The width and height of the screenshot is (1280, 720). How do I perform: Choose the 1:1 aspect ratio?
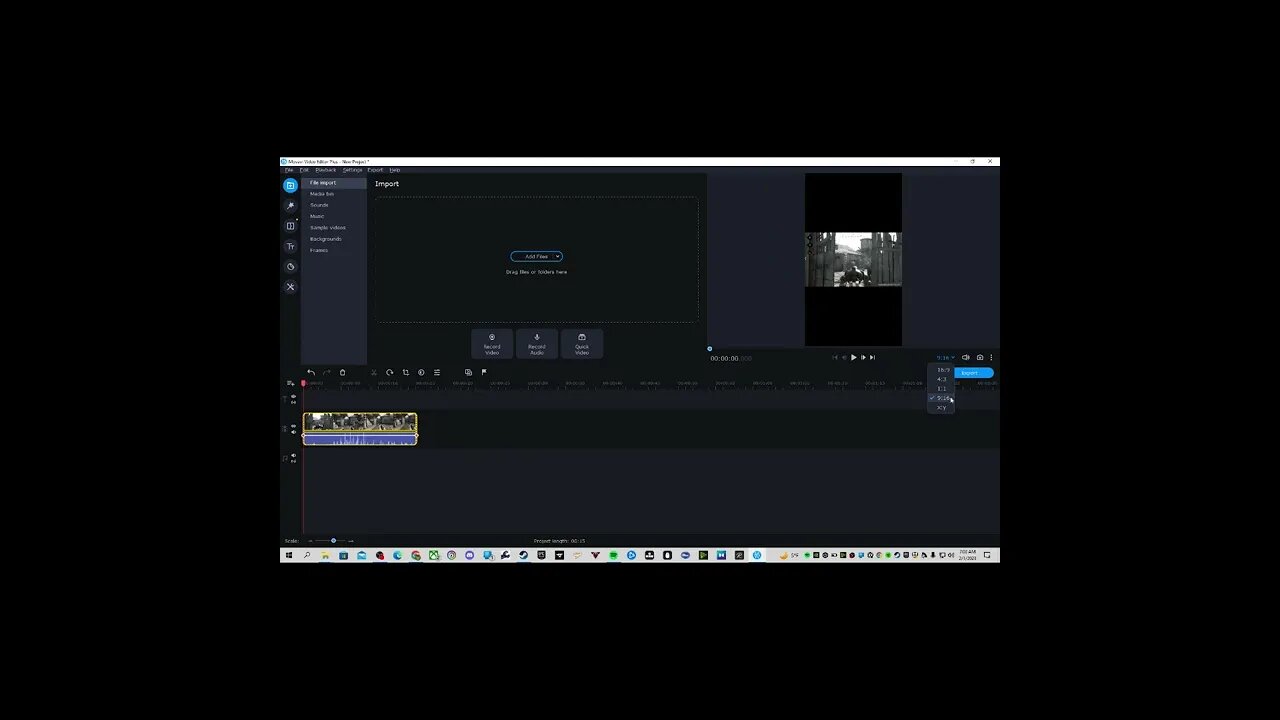pyautogui.click(x=942, y=389)
